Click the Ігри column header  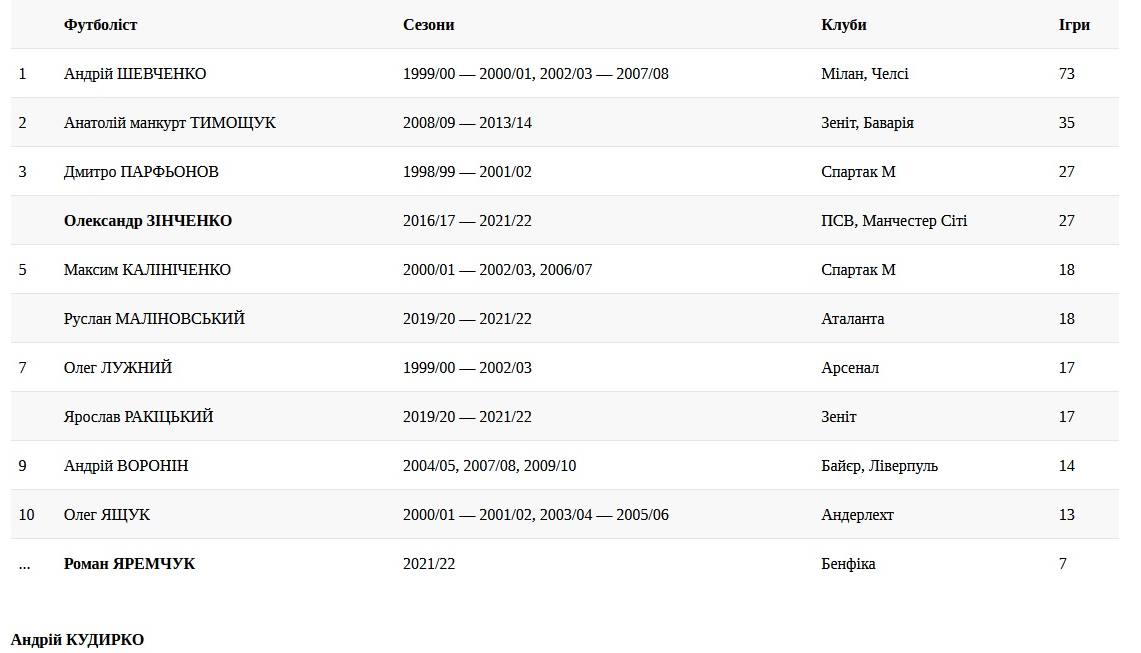1074,25
